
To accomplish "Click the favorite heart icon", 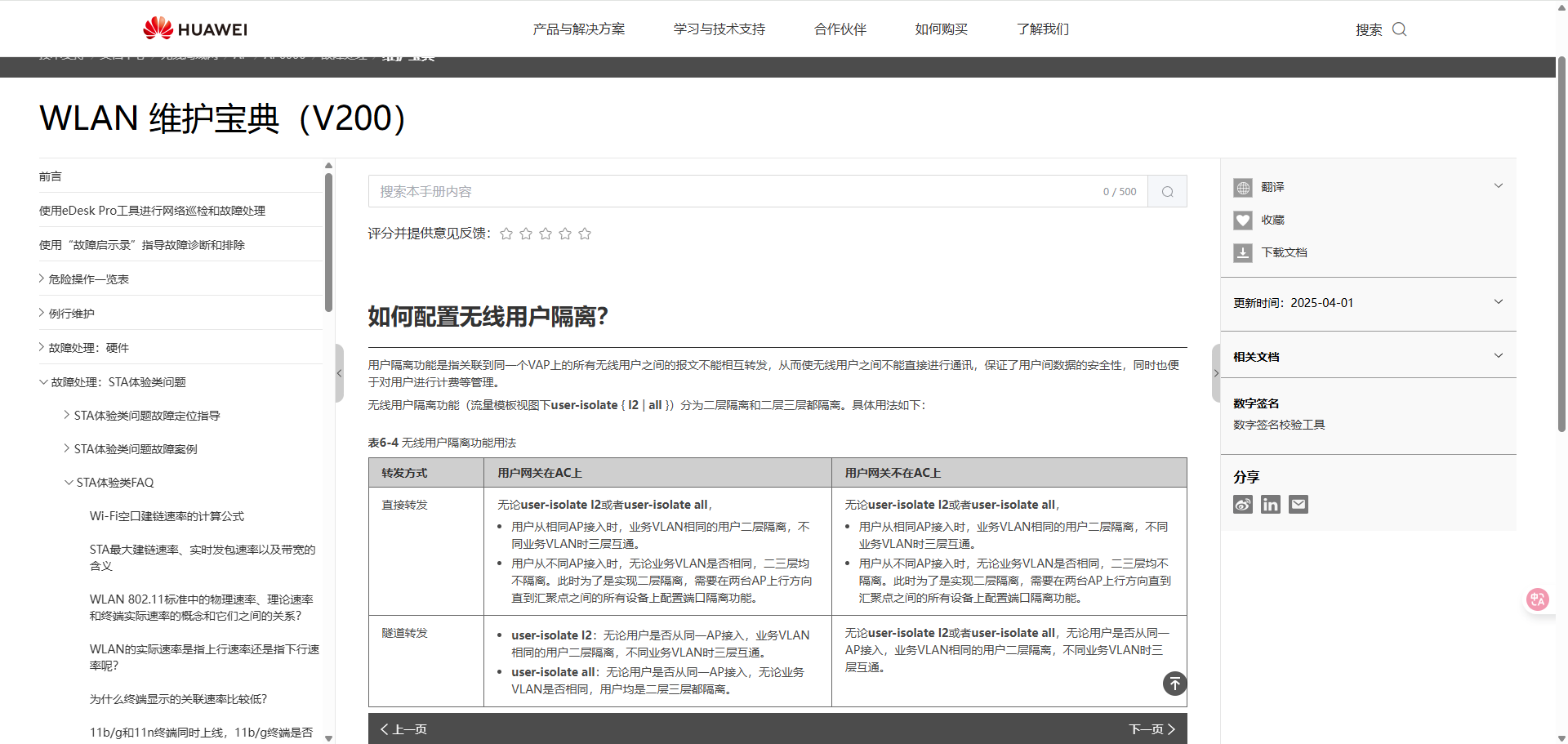I will click(x=1242, y=221).
